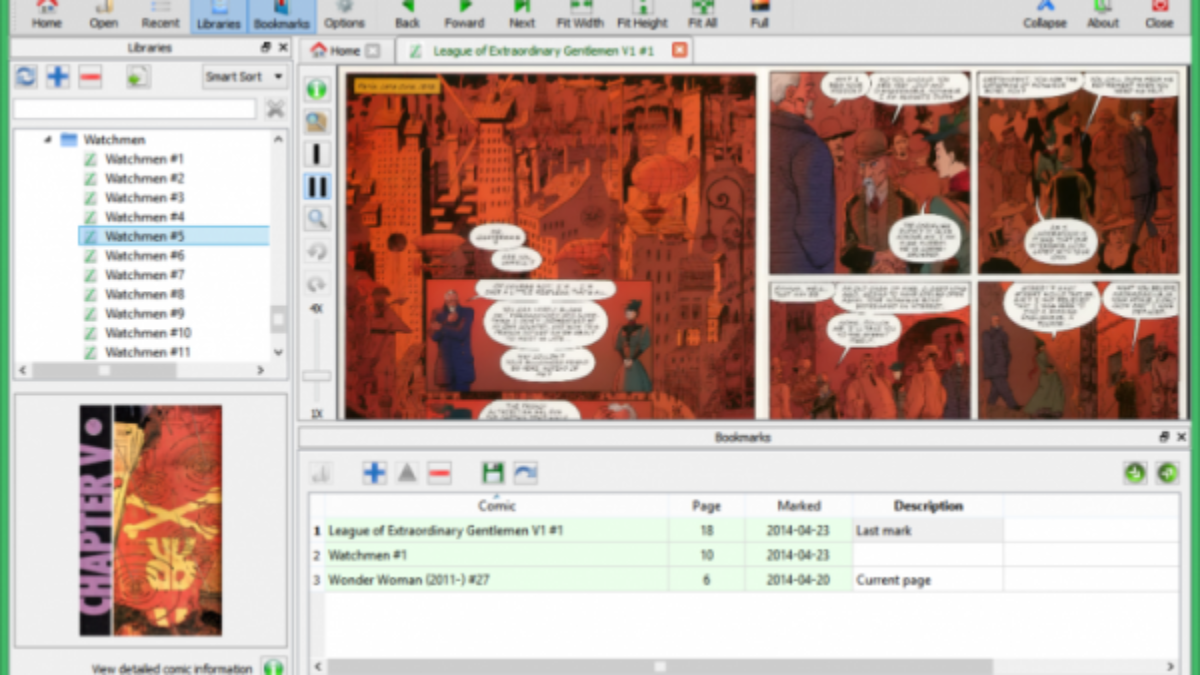Image resolution: width=1200 pixels, height=675 pixels.
Task: Jump to Next comic
Action: point(522,15)
